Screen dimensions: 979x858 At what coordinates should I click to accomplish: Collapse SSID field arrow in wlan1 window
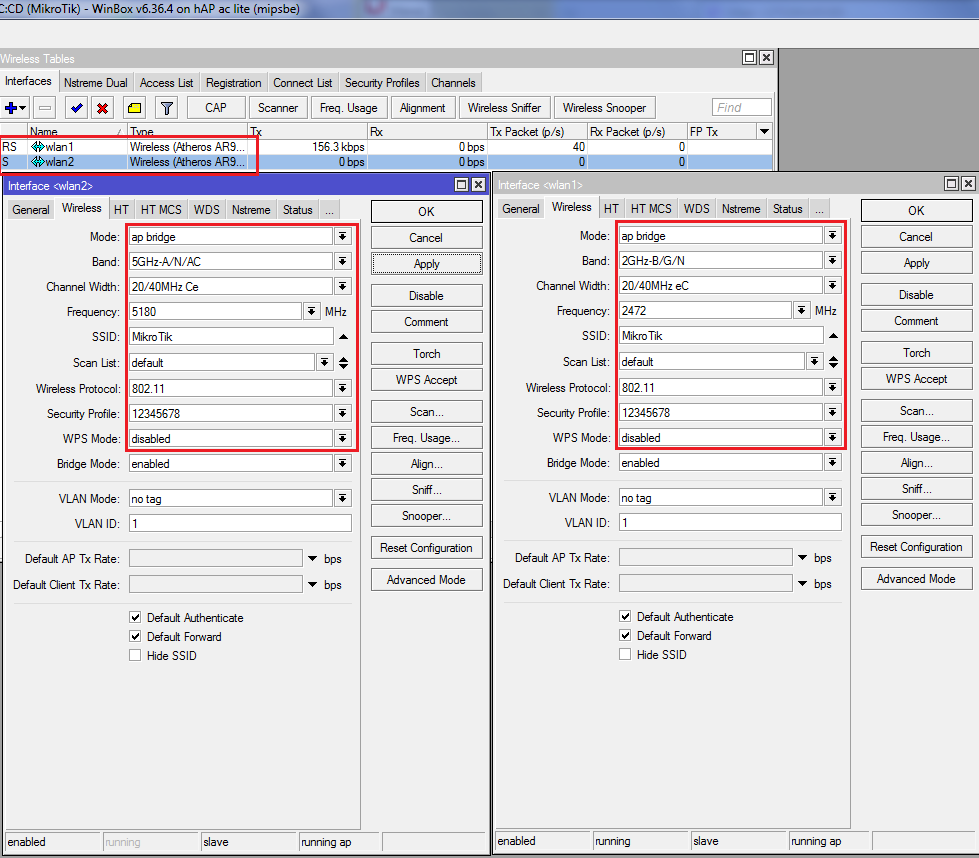point(834,335)
